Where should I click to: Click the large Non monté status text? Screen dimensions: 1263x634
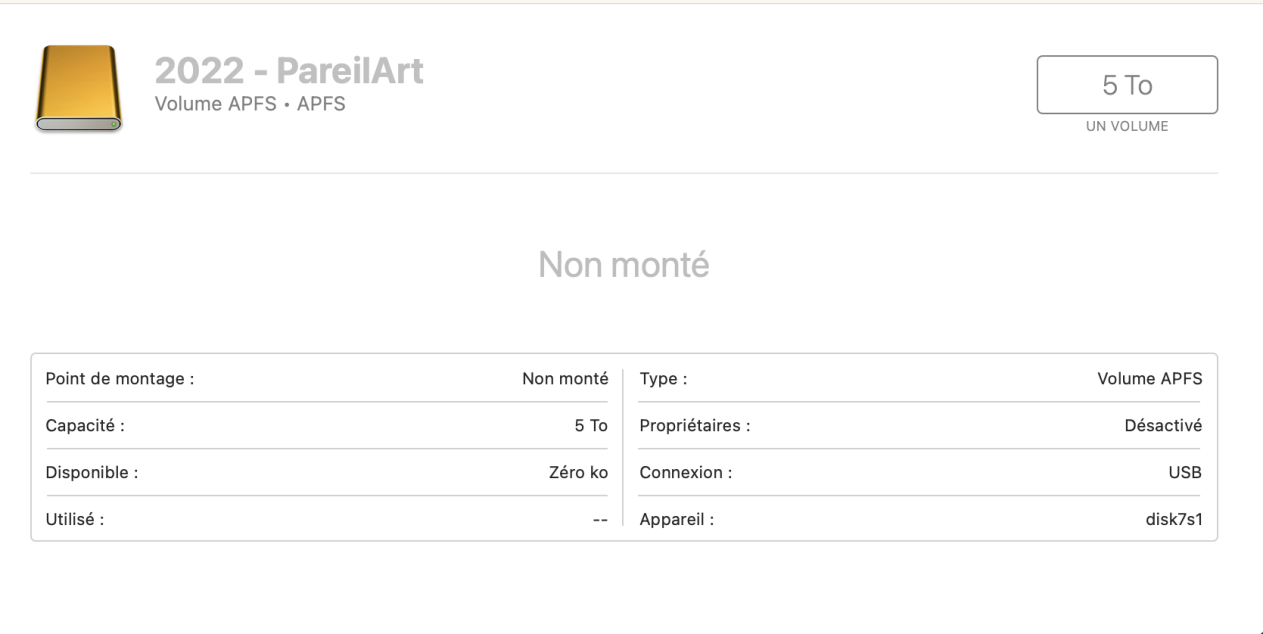pos(623,264)
